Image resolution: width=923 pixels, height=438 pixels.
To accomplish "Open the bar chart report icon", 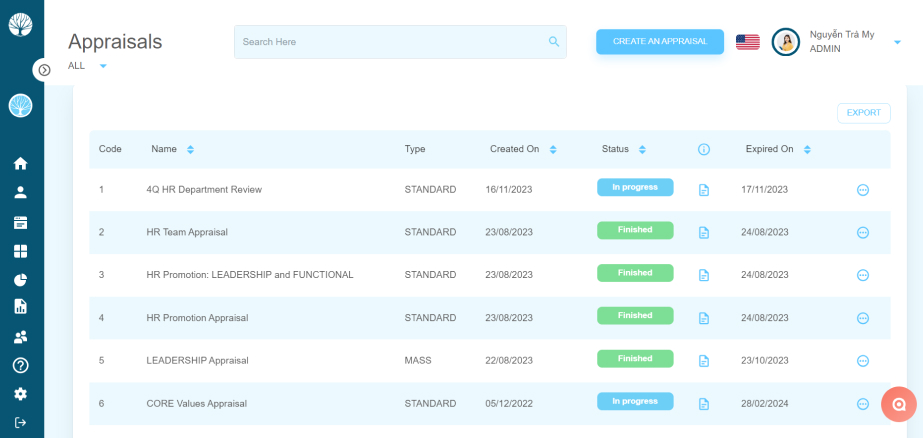I will coord(21,306).
